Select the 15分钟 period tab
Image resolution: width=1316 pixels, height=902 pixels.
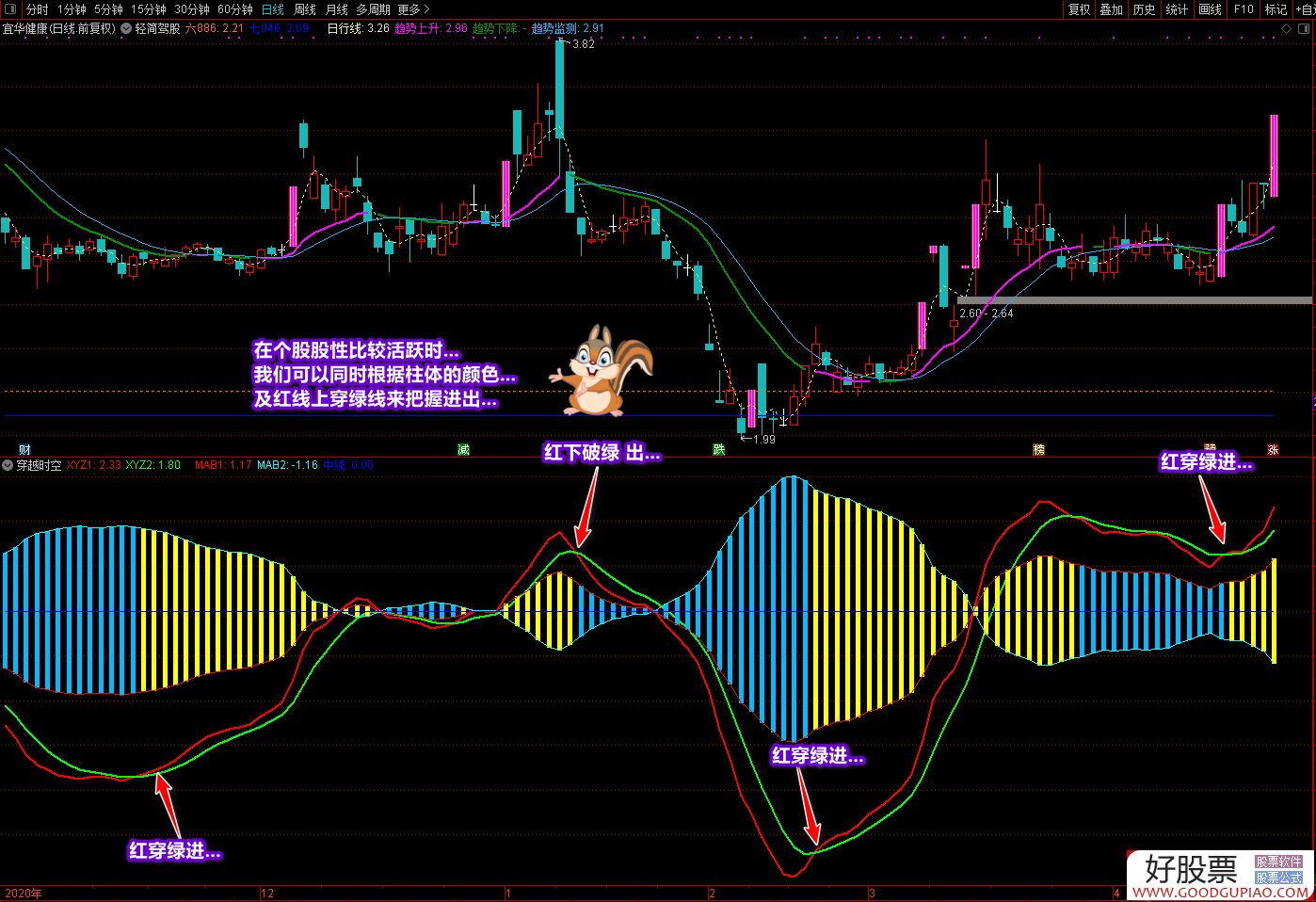click(149, 9)
